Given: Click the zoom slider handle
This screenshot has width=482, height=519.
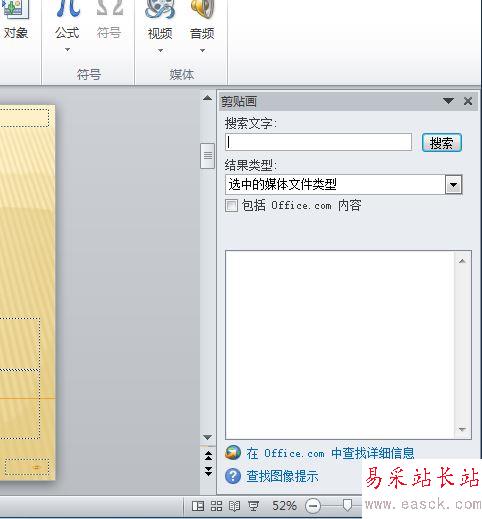Looking at the screenshot, I should 347,505.
